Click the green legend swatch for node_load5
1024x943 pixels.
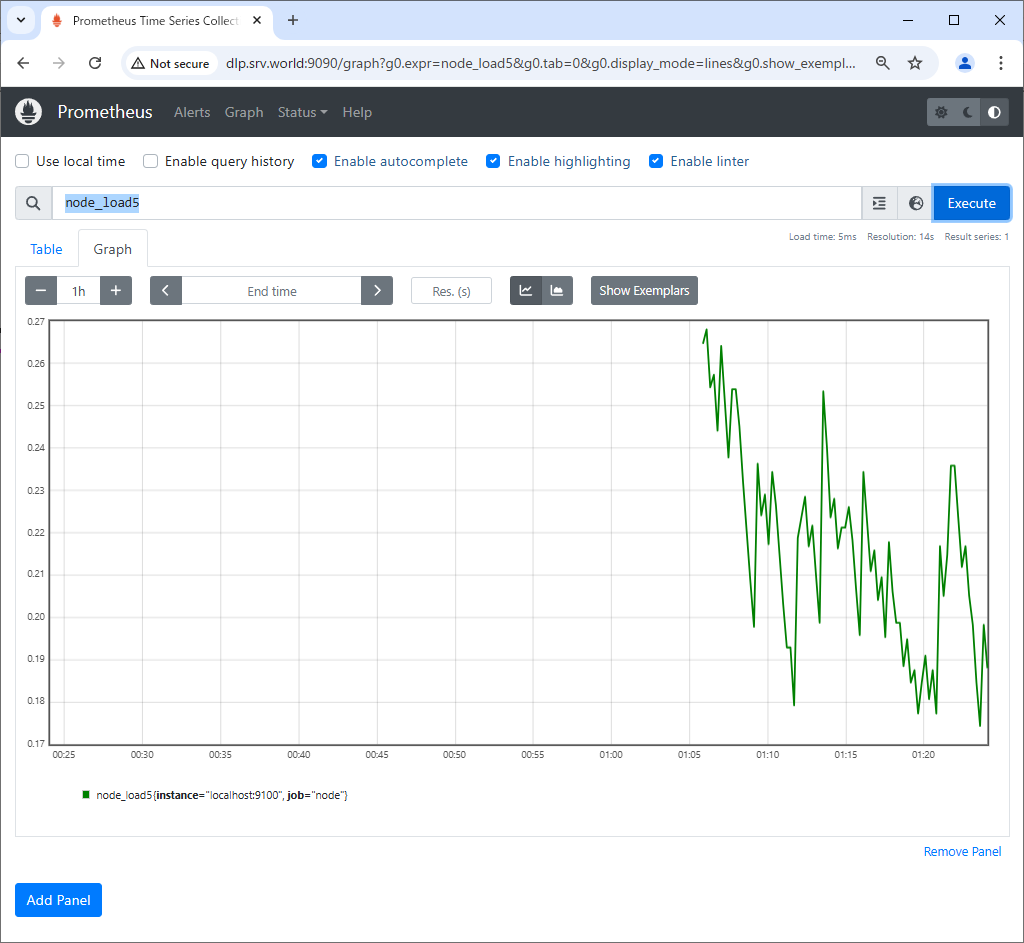pos(86,795)
